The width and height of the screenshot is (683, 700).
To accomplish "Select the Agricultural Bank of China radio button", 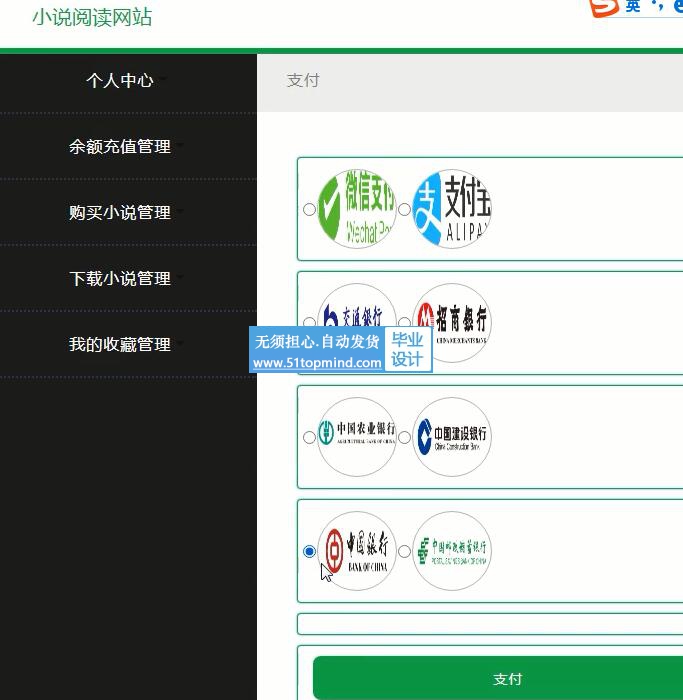I will click(309, 437).
